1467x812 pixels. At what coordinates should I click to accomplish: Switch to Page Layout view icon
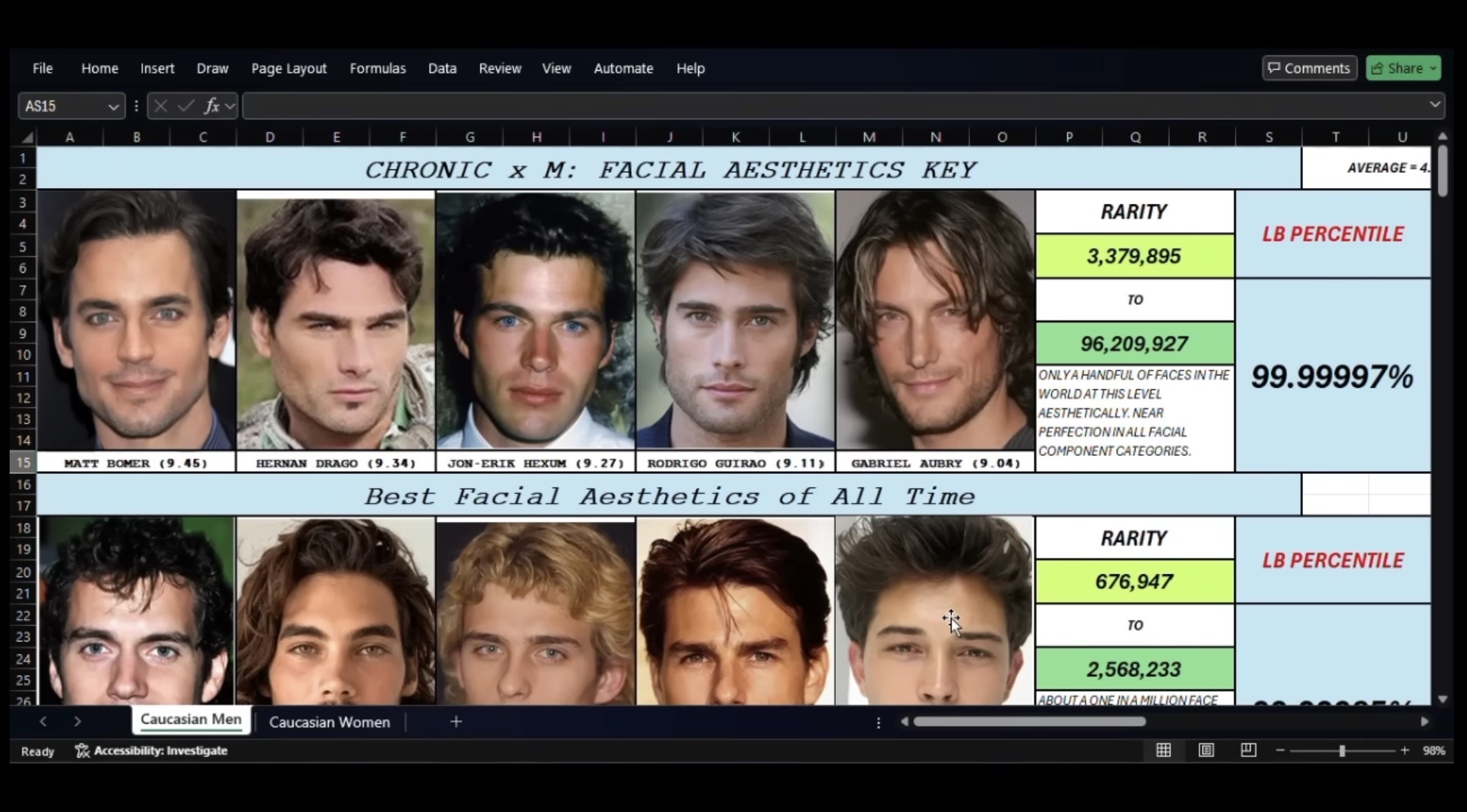tap(1206, 751)
